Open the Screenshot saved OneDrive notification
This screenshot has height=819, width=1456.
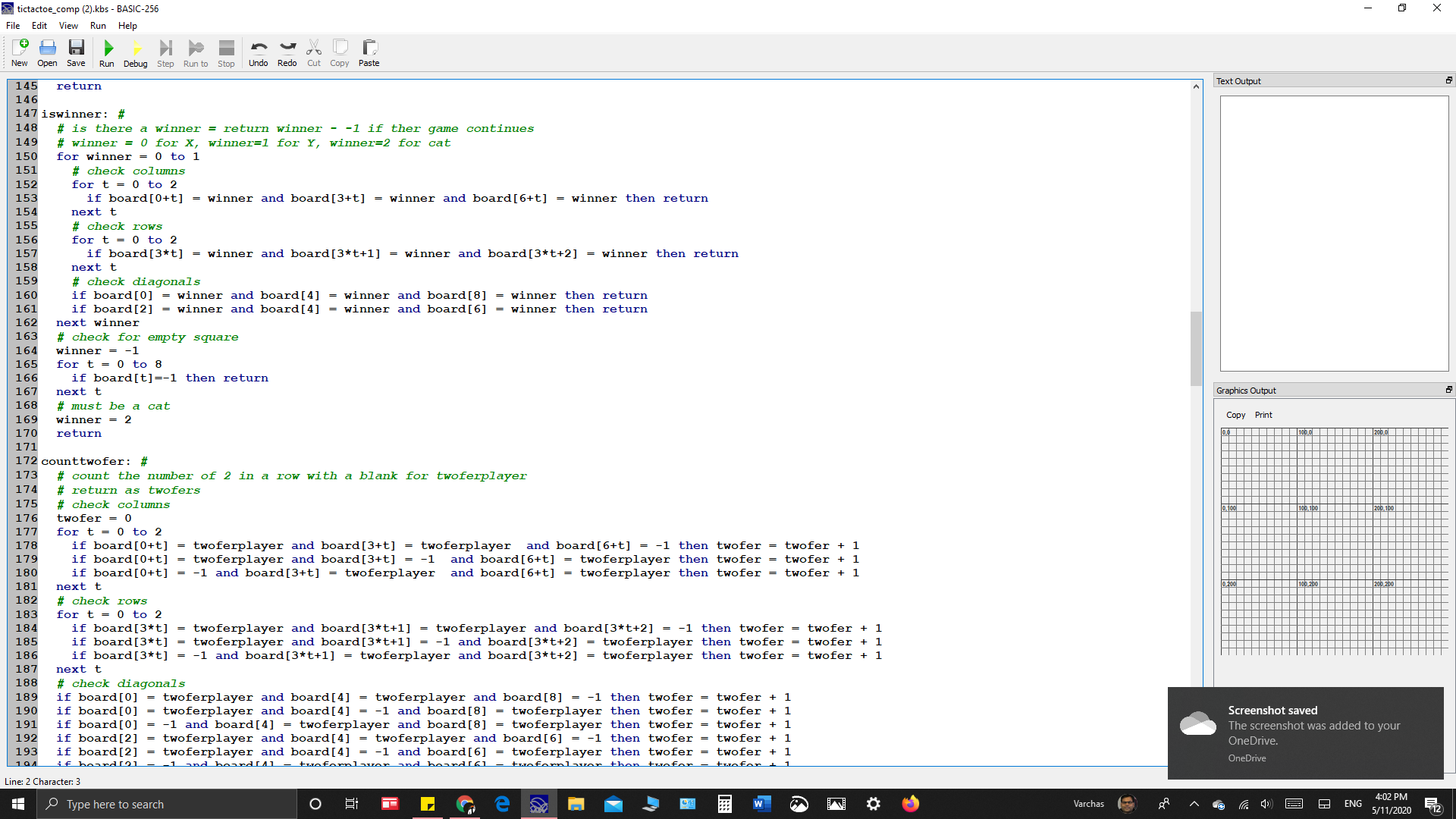[1305, 733]
